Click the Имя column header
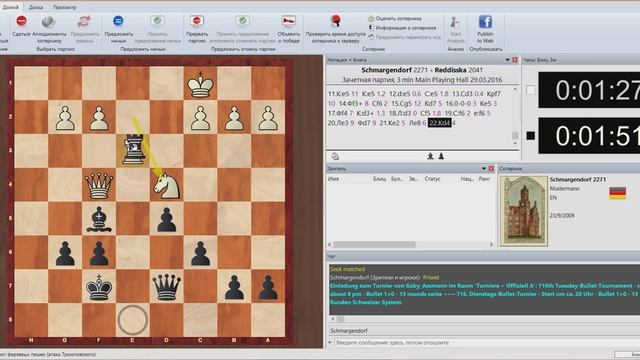 (333, 179)
